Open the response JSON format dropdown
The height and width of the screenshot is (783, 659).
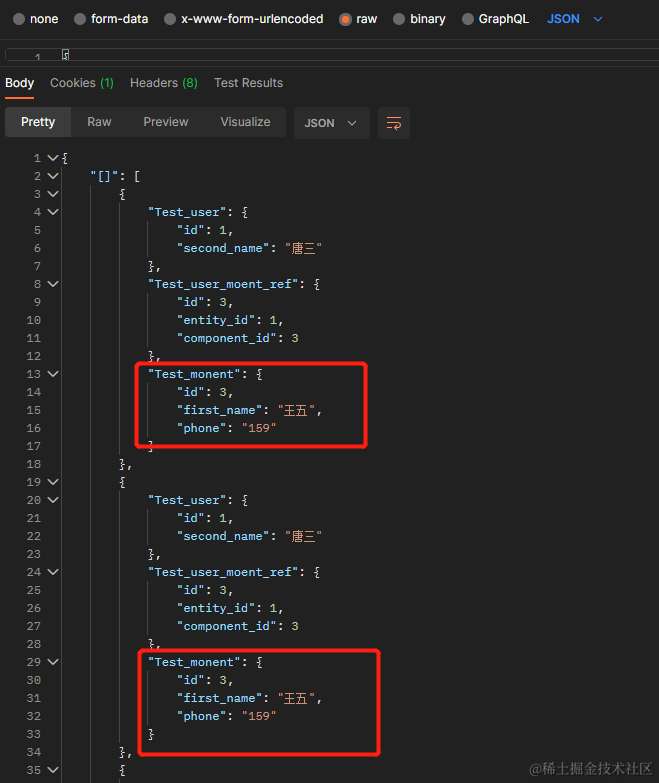pyautogui.click(x=331, y=123)
